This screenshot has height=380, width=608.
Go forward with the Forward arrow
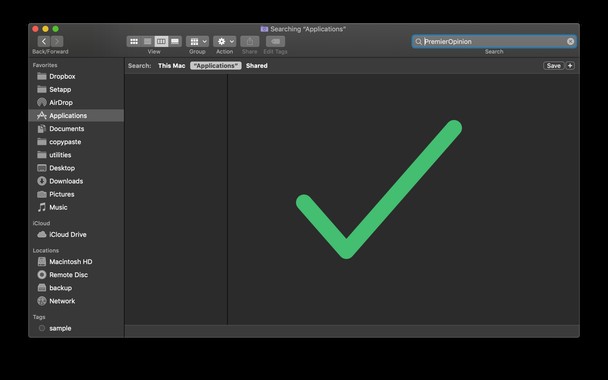pos(57,41)
